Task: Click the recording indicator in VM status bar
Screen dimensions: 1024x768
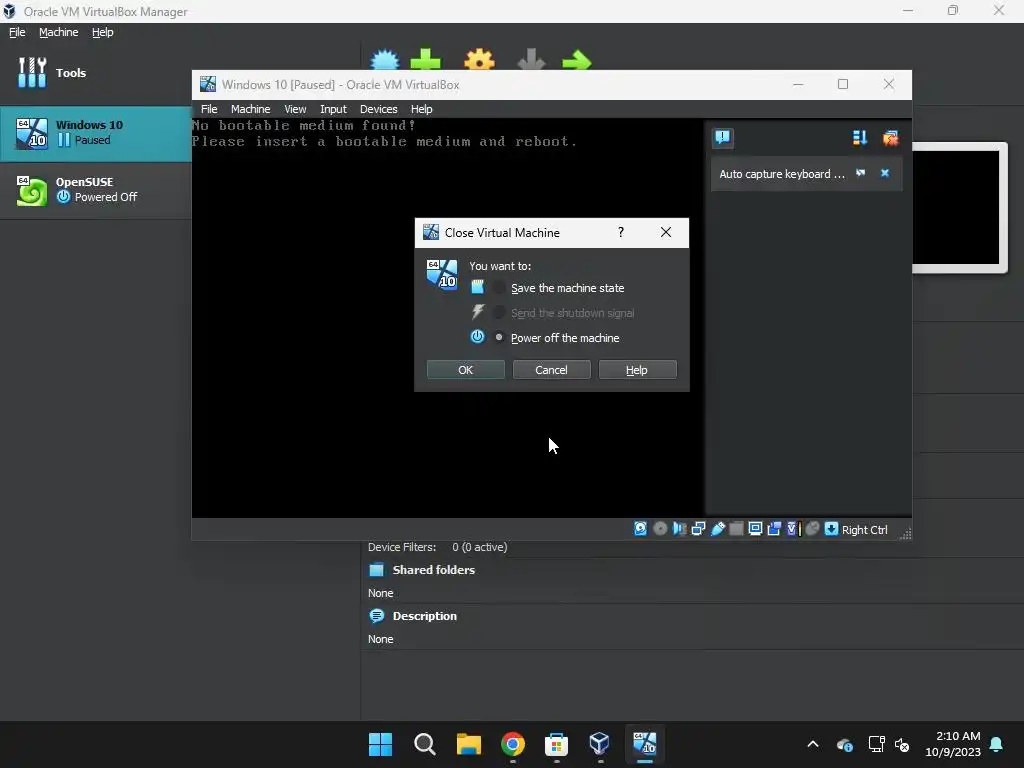Action: [x=774, y=529]
